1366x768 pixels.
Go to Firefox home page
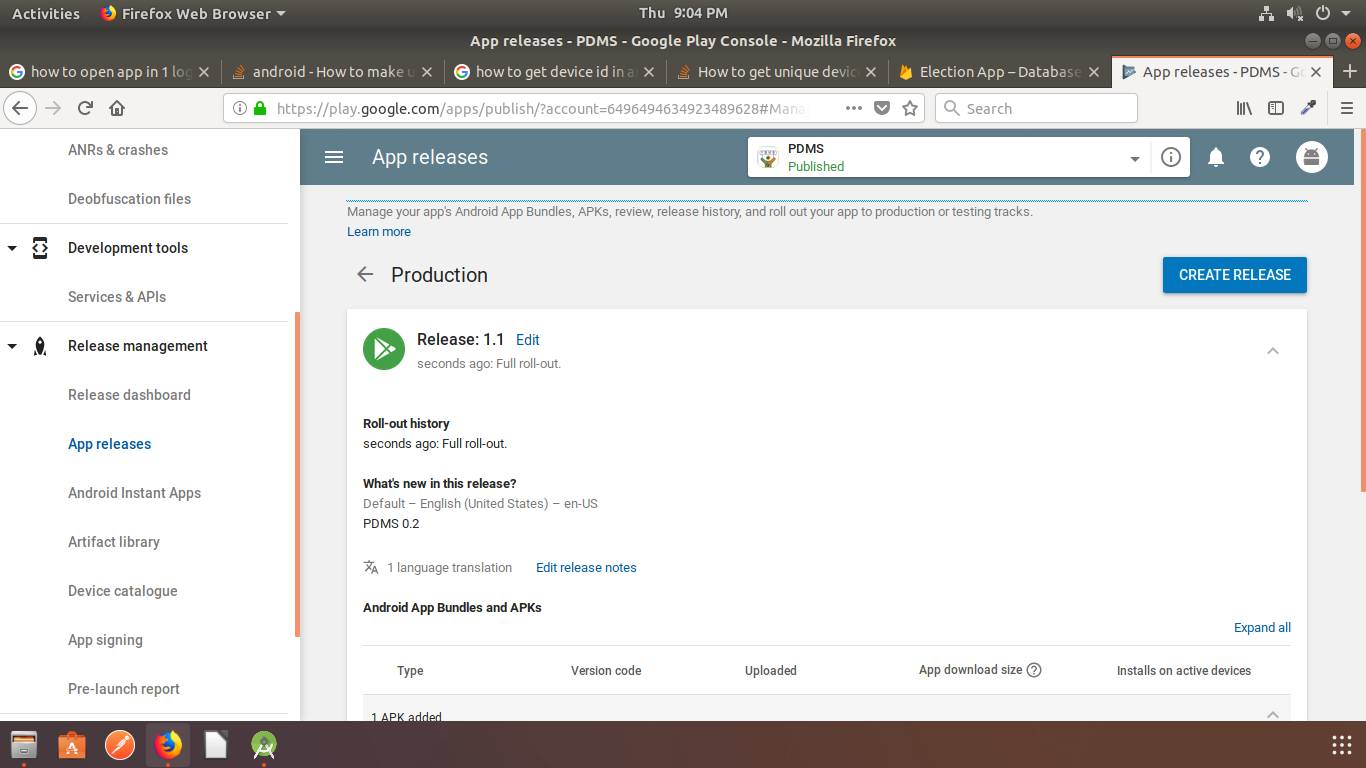tap(117, 108)
